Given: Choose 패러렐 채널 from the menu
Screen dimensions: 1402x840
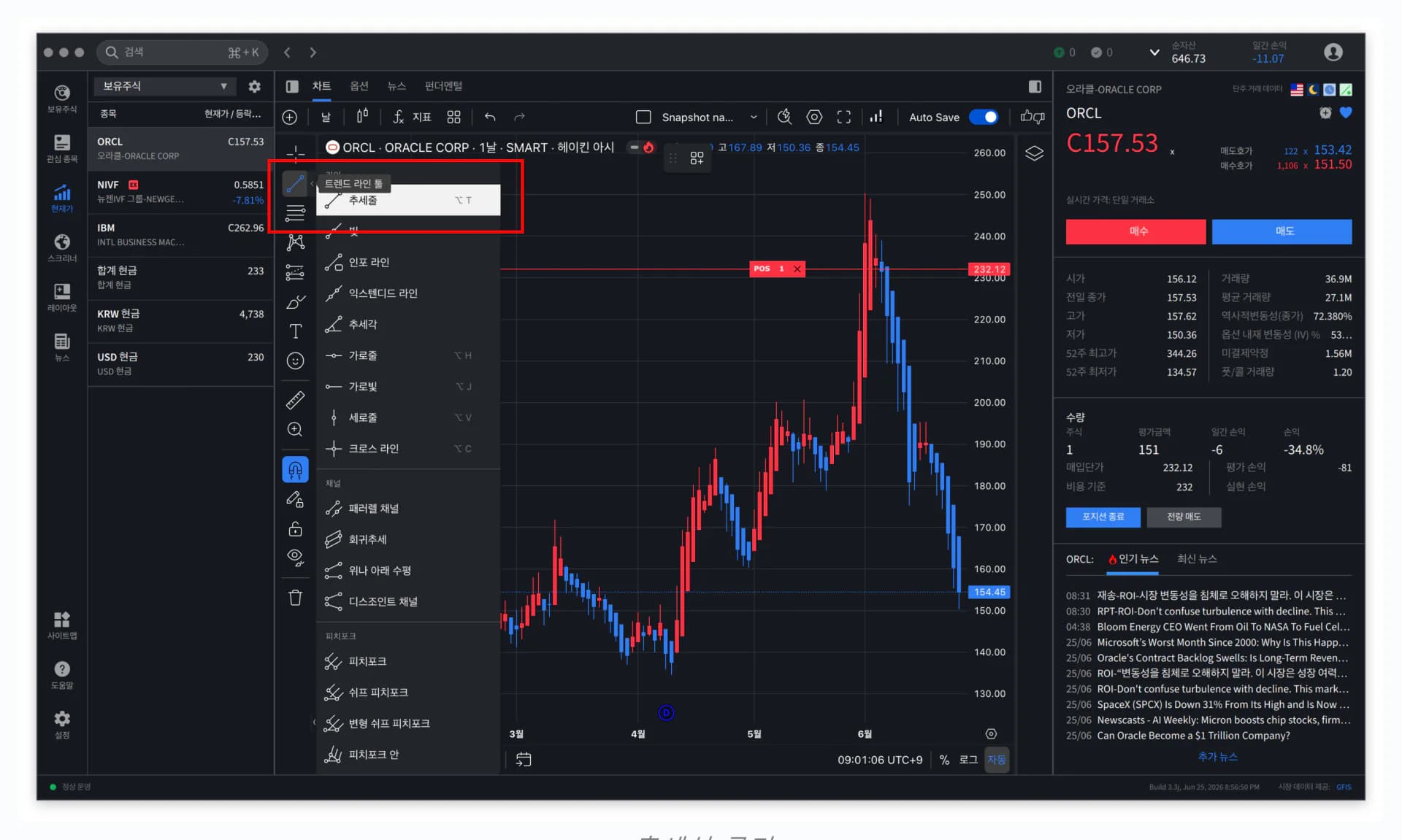Looking at the screenshot, I should 408,509.
